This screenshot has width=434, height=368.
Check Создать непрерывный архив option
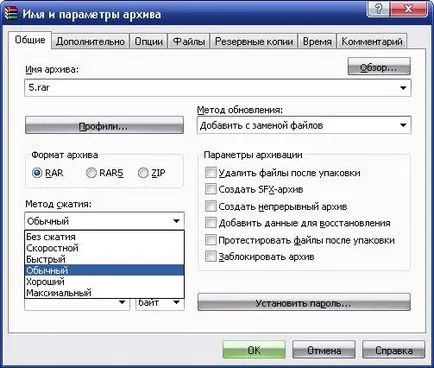(211, 206)
